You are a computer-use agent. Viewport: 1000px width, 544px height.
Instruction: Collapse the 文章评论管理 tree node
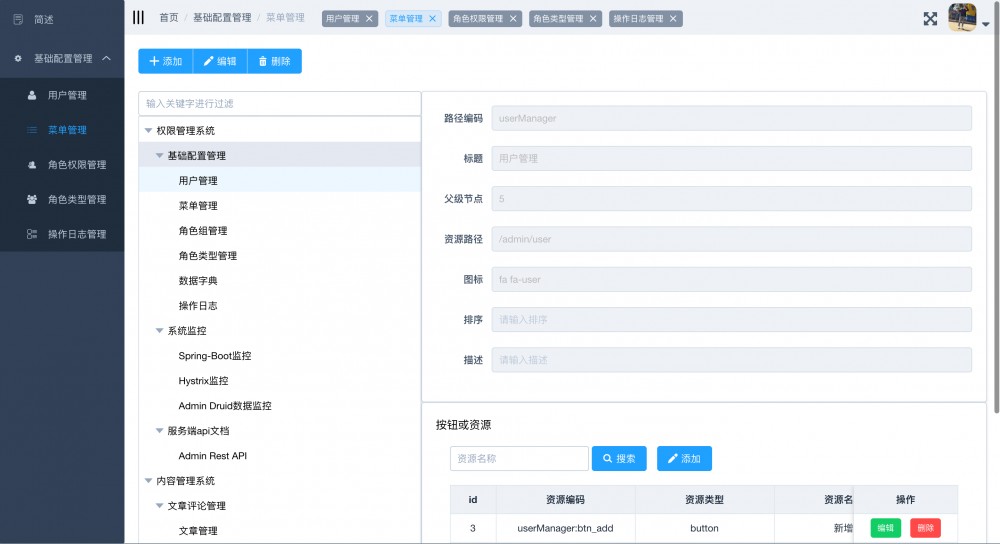159,506
